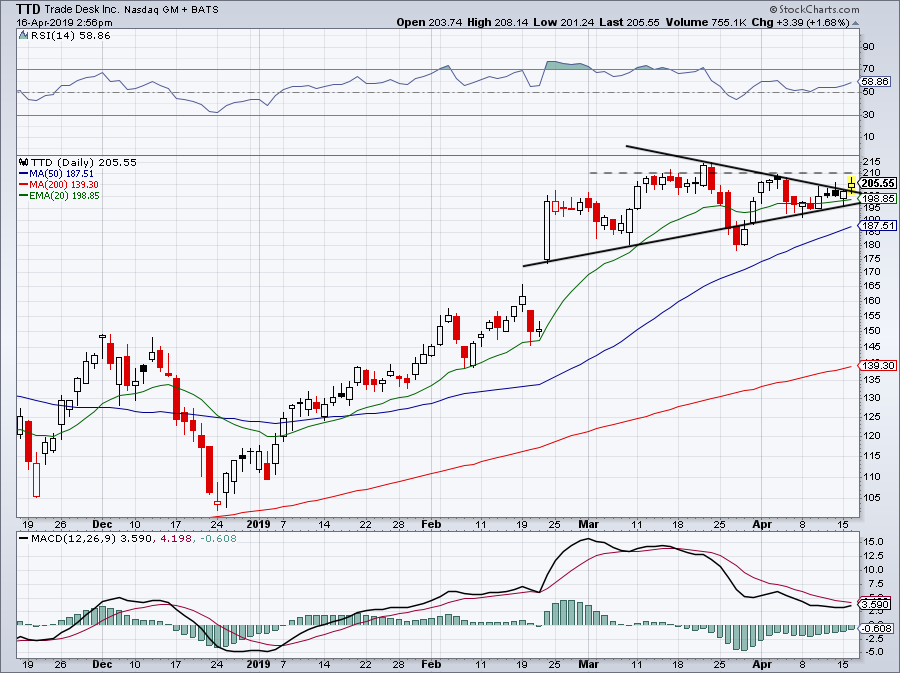Click the 30 oversold level on RSI axis
The height and width of the screenshot is (673, 900).
coord(868,115)
